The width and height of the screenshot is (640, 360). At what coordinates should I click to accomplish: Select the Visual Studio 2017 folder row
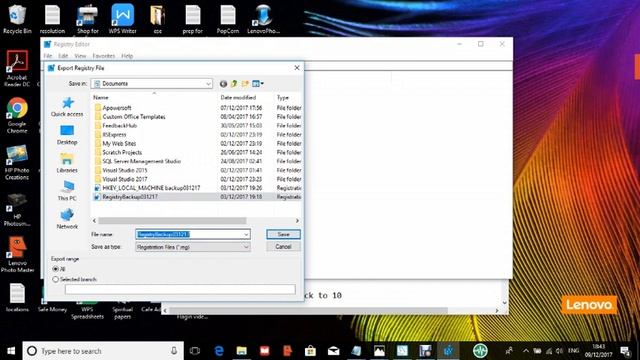tap(198, 179)
